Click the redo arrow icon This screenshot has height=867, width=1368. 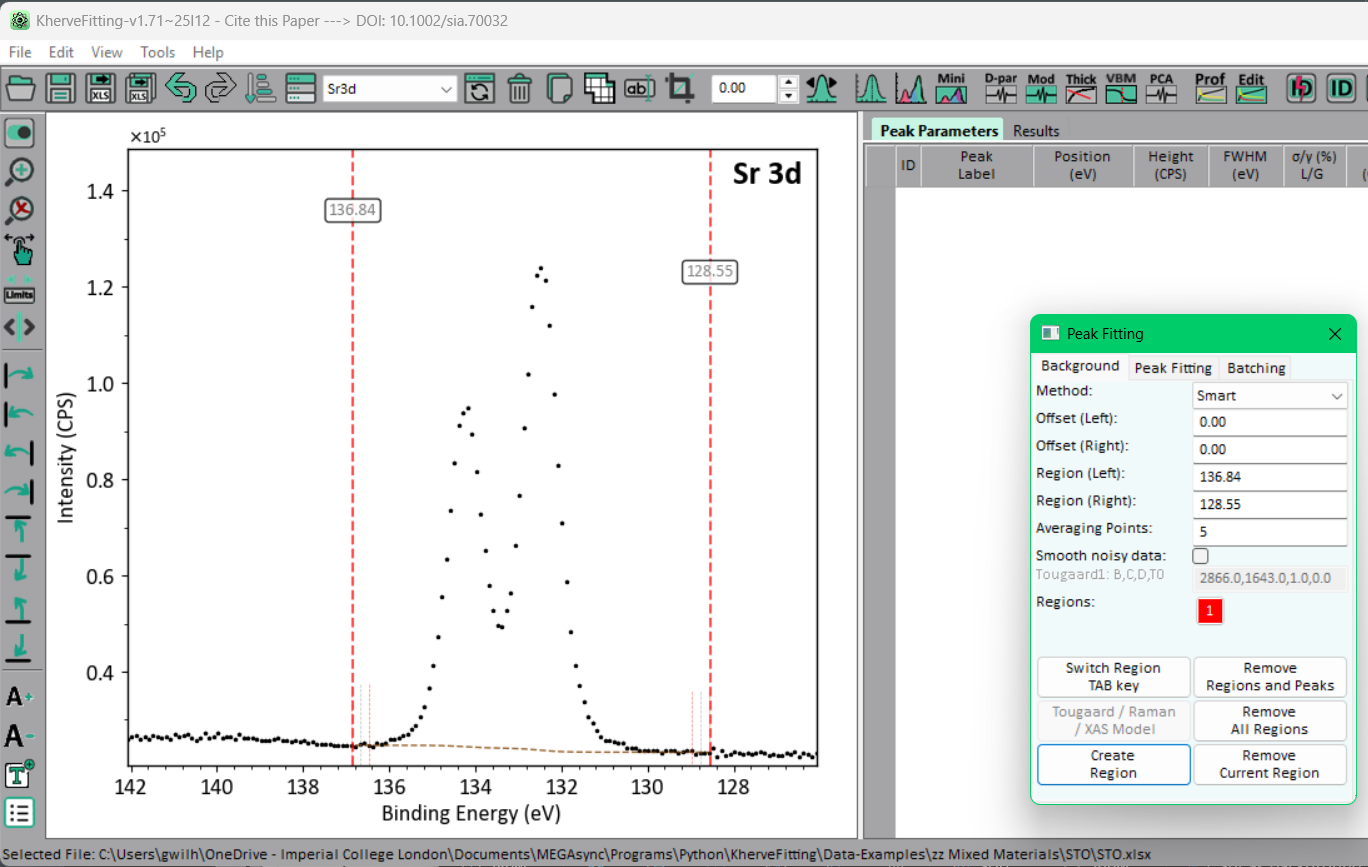pyautogui.click(x=220, y=88)
